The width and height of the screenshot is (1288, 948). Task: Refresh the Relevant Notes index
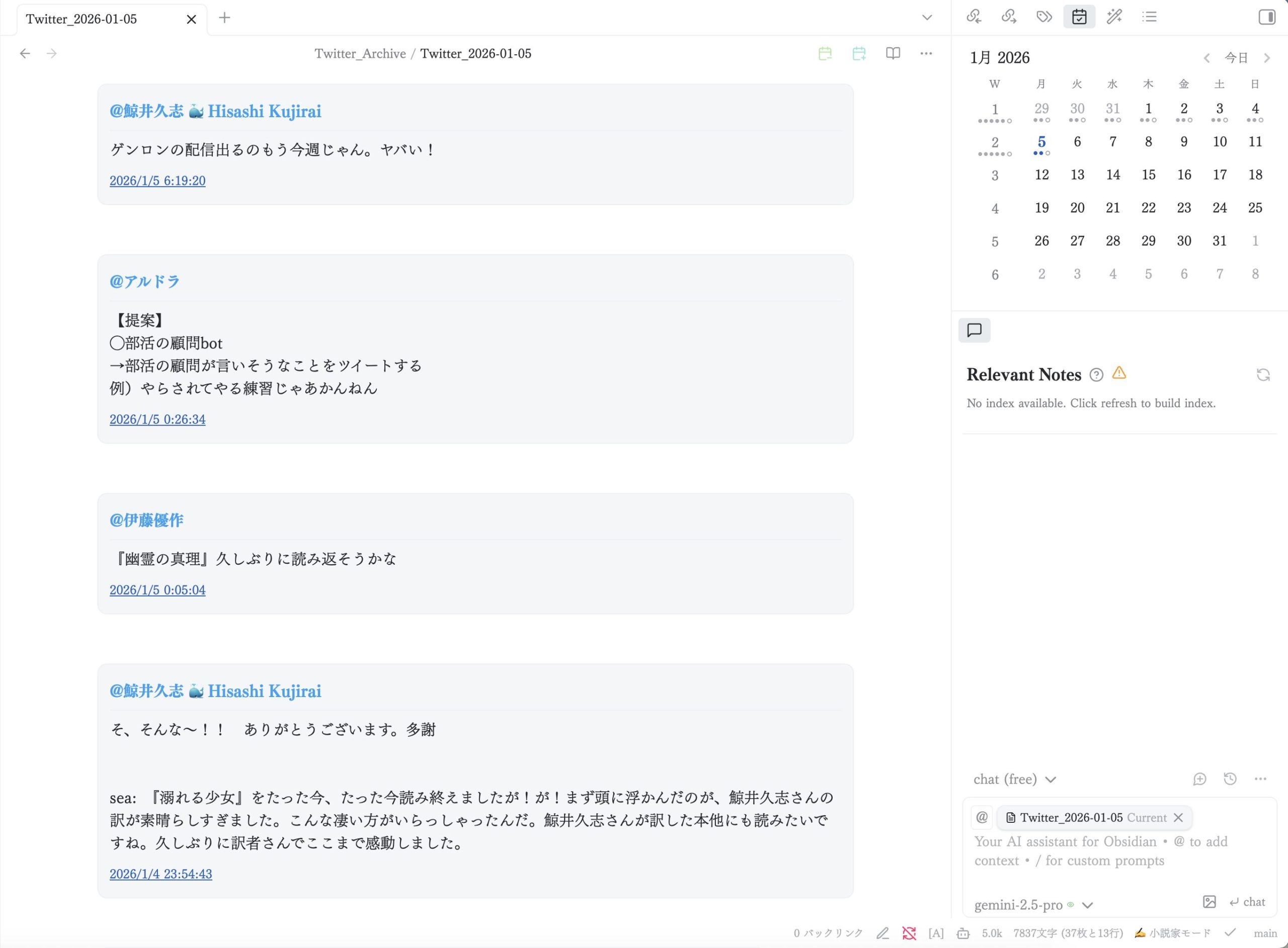coord(1263,375)
